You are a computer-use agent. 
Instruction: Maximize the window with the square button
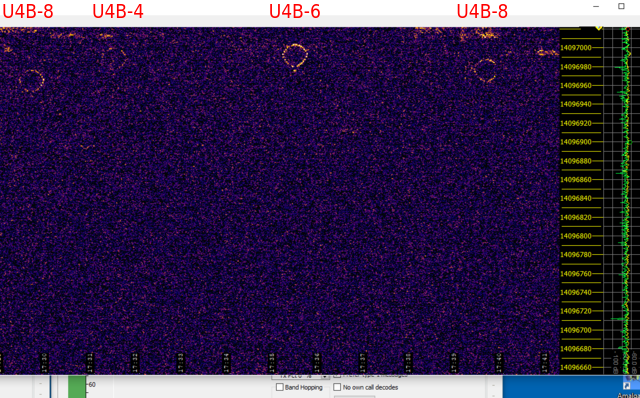[x=621, y=6]
